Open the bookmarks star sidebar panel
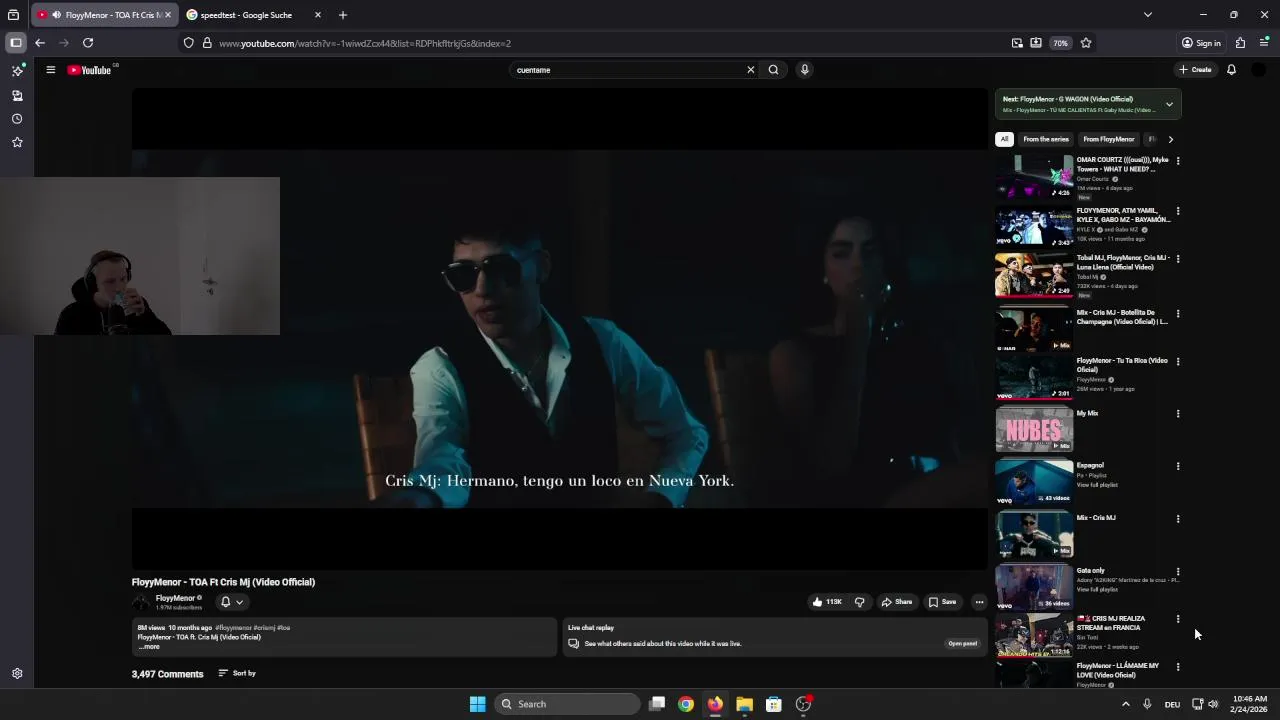This screenshot has height=720, width=1280. [17, 142]
